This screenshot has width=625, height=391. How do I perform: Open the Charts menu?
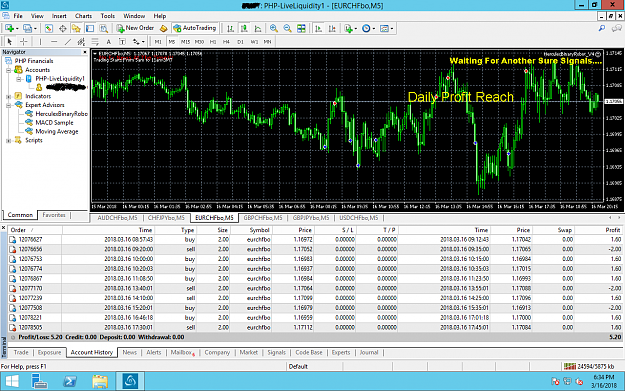pos(83,16)
